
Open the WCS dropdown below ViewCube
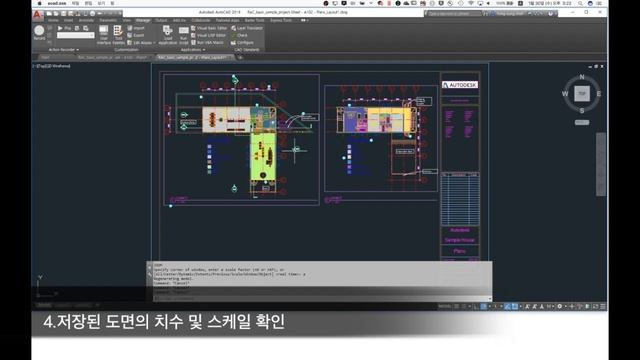582,122
